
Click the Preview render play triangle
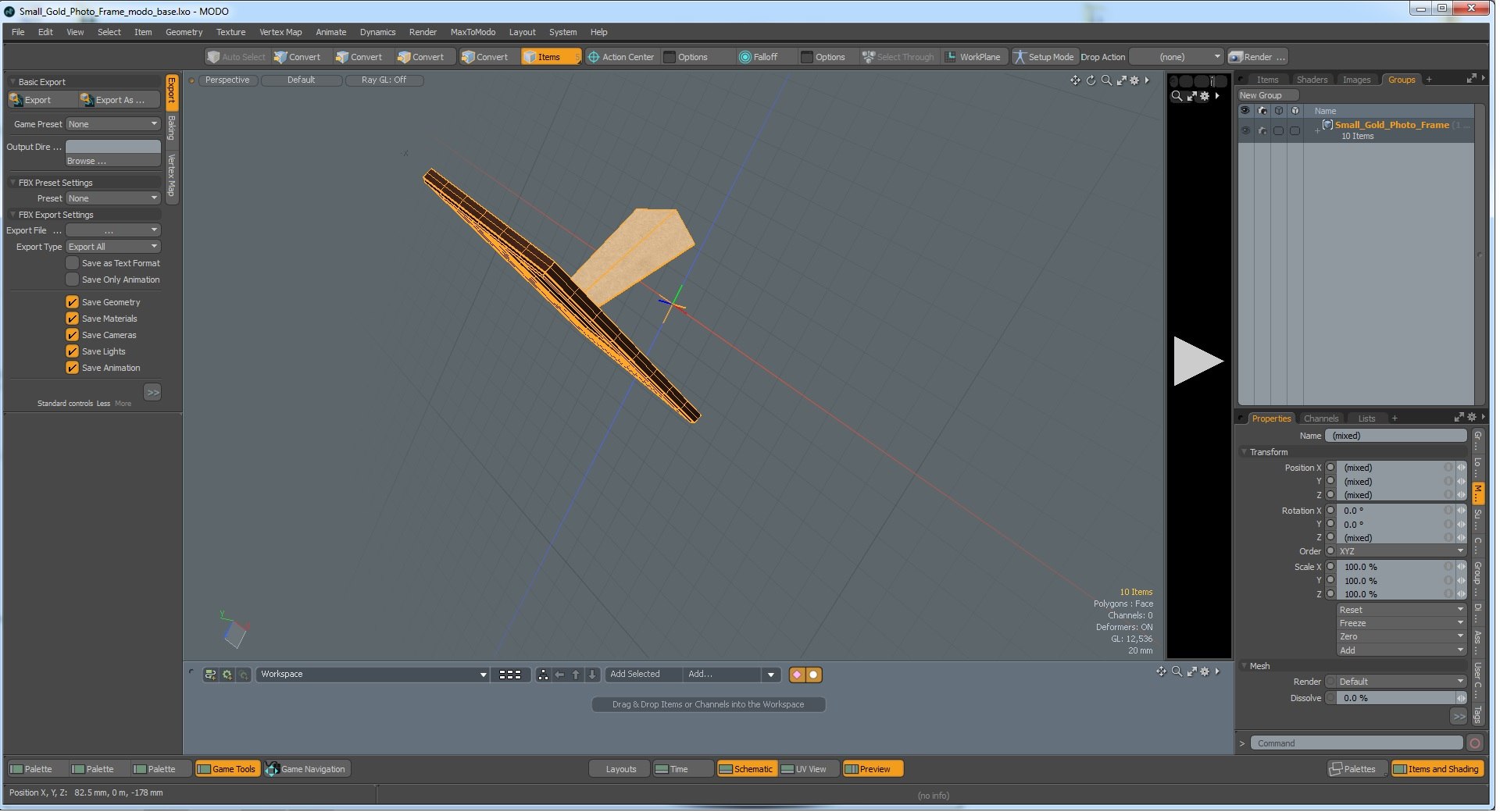point(1198,361)
